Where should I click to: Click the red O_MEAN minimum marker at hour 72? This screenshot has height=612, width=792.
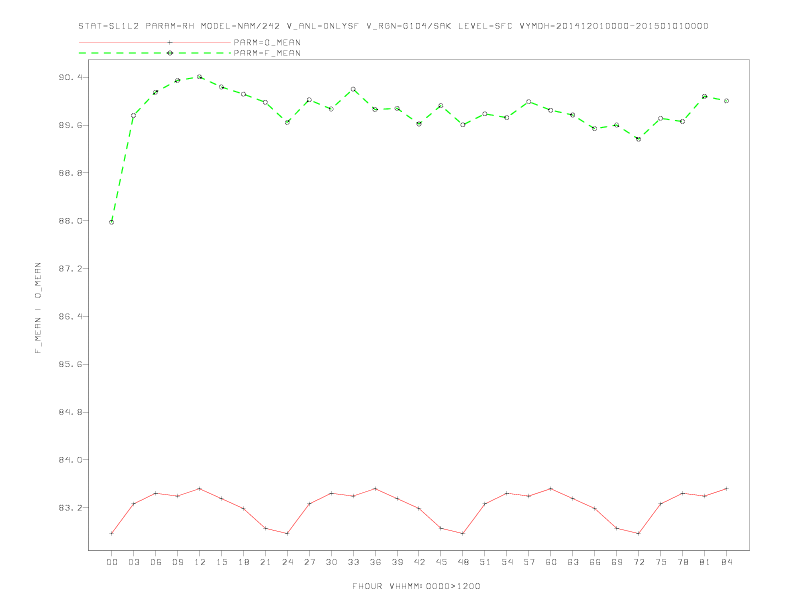[638, 533]
